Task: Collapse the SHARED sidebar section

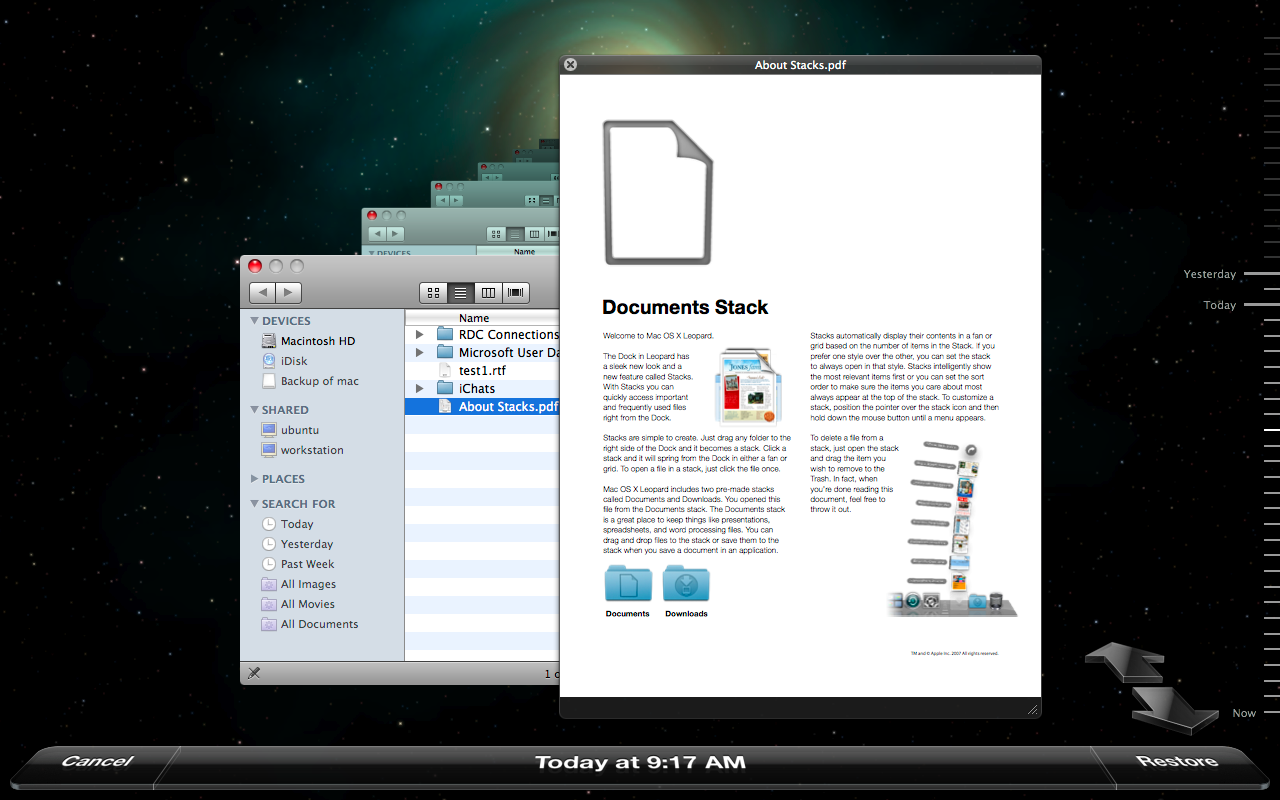Action: 255,410
